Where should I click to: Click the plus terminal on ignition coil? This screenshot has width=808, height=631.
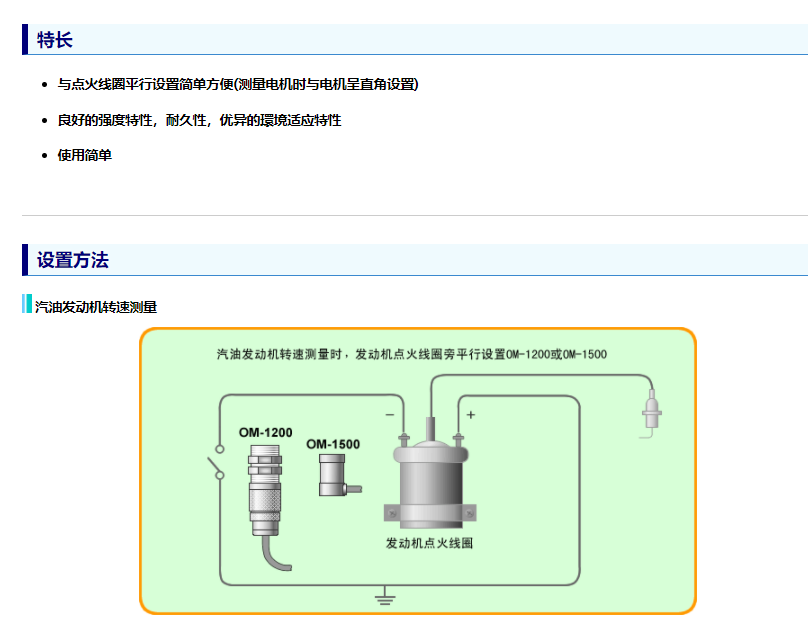pos(458,437)
